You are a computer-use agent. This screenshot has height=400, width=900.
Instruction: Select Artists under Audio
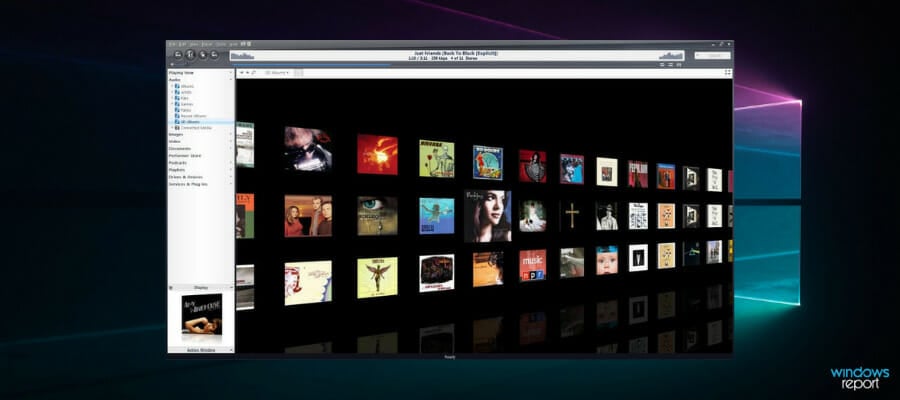(x=187, y=92)
